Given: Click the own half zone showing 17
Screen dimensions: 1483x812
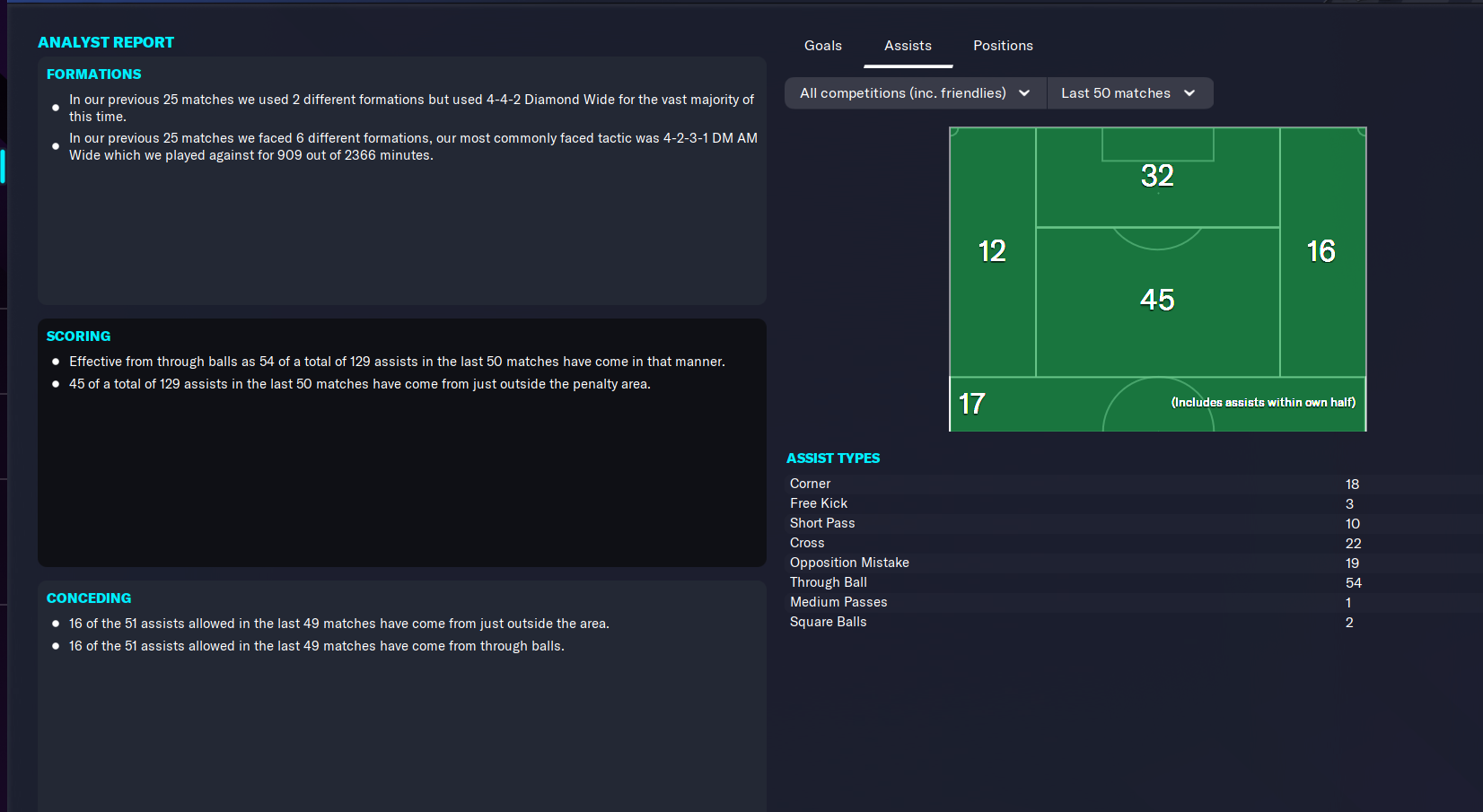Looking at the screenshot, I should (x=972, y=404).
